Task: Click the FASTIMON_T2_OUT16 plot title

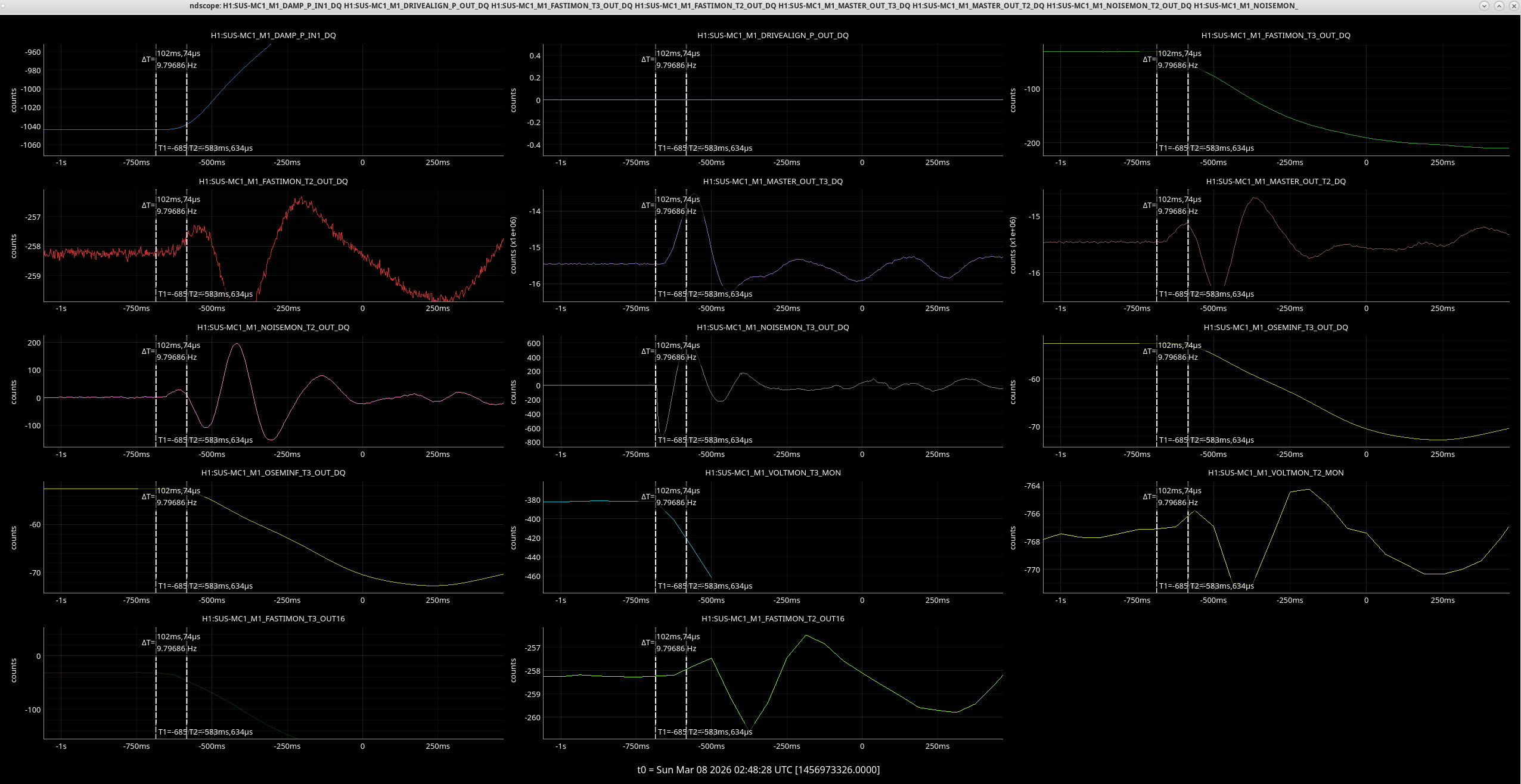Action: point(772,618)
